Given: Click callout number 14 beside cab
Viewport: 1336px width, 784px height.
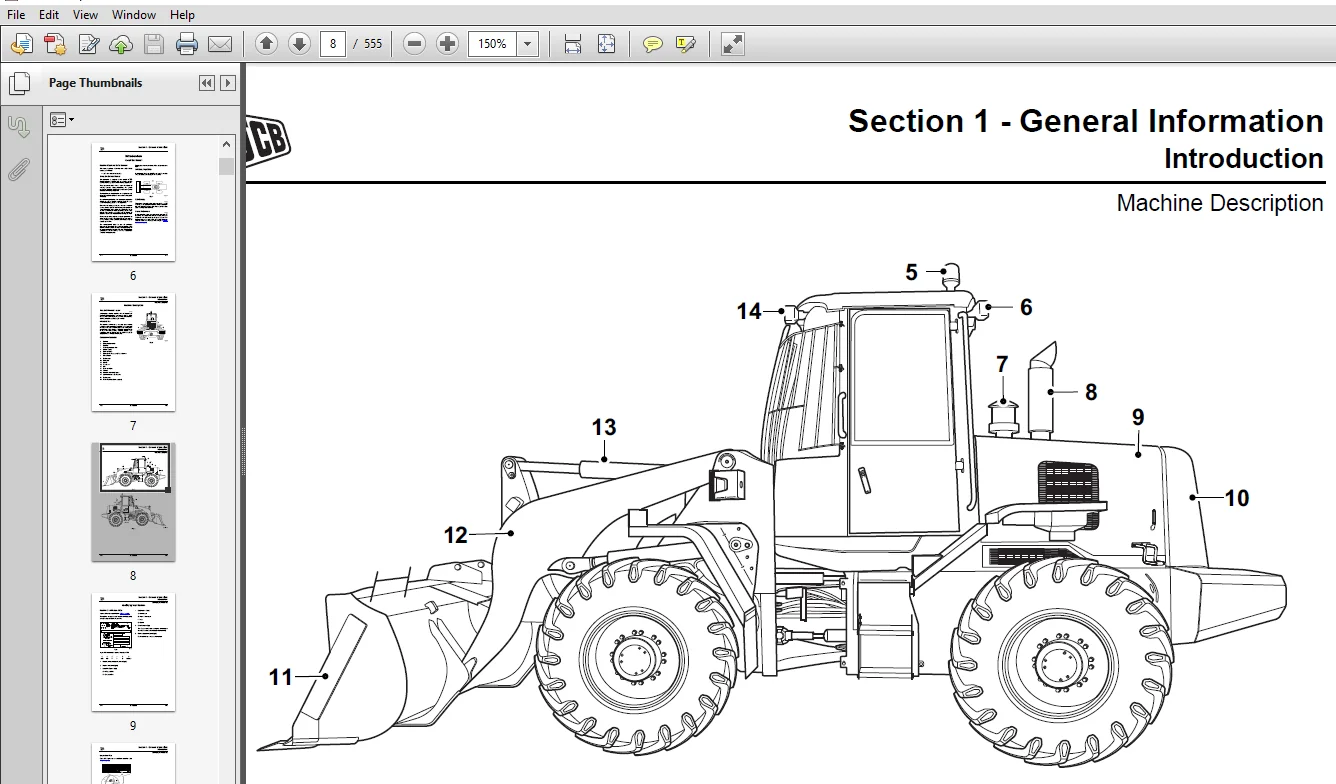Looking at the screenshot, I should [x=749, y=312].
